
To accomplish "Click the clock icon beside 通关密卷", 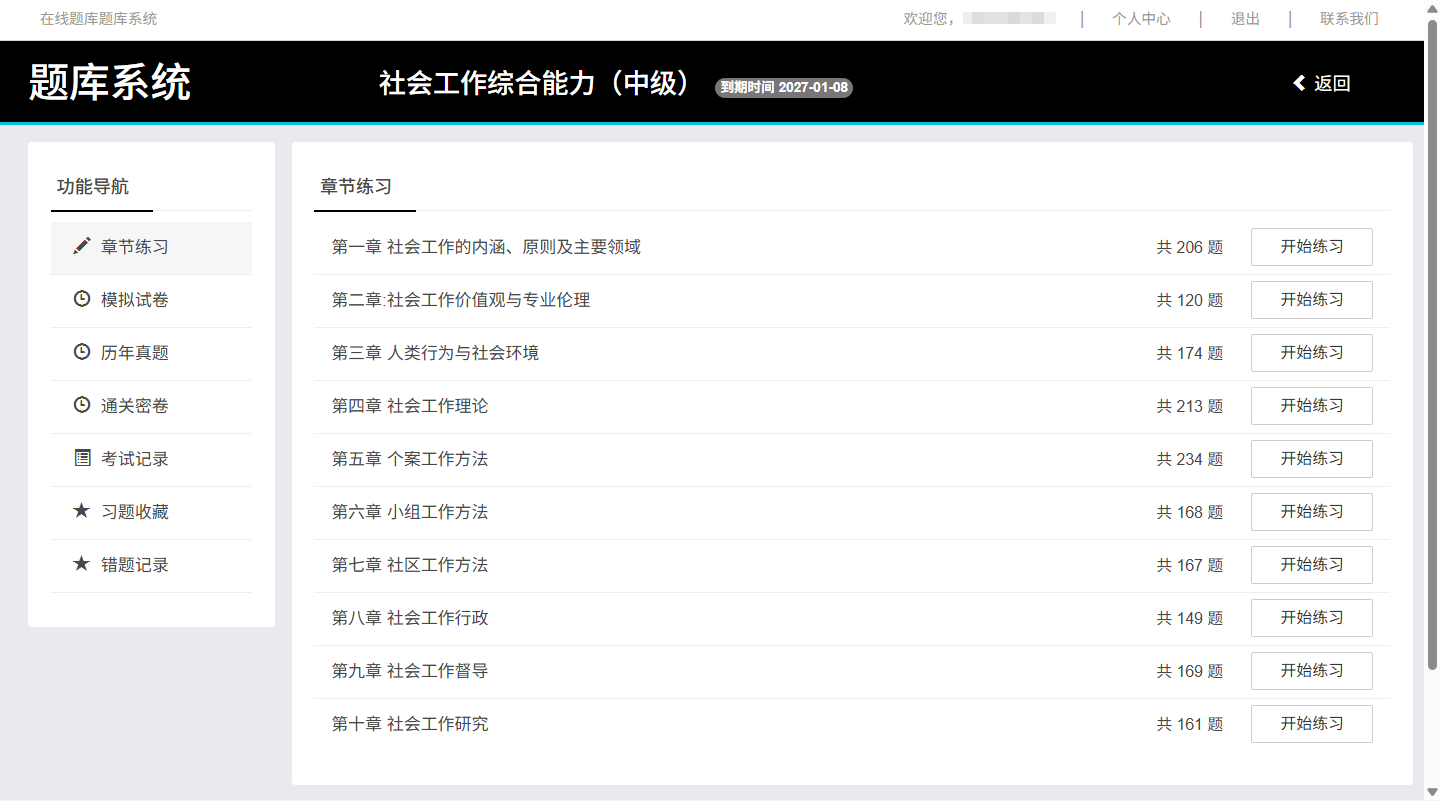I will point(82,405).
